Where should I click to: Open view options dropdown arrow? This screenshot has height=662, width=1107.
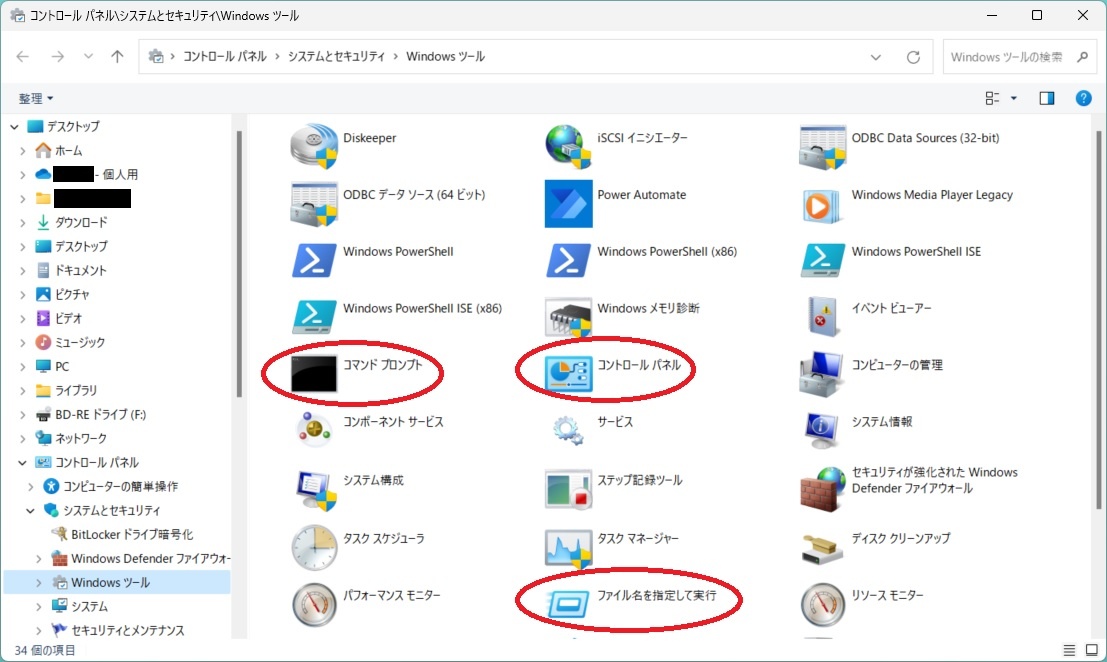(1014, 98)
